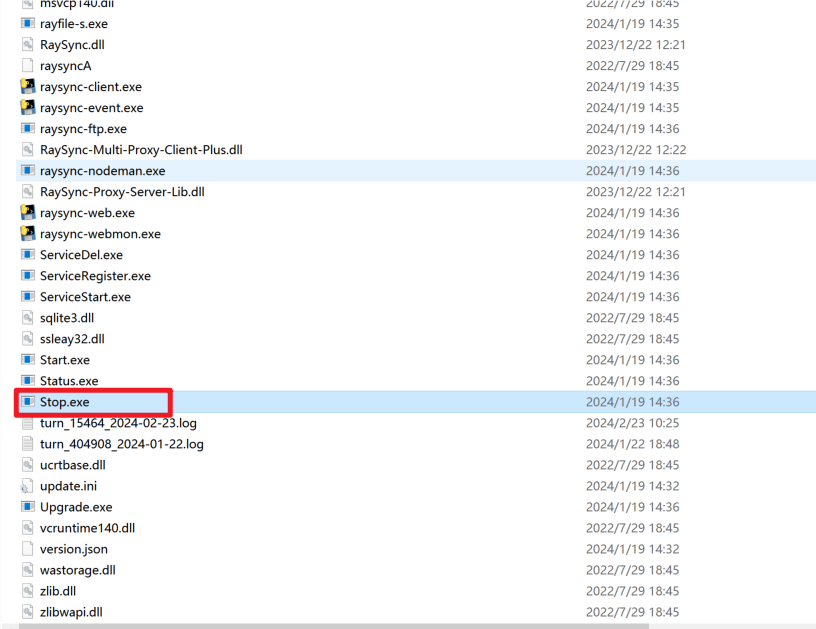Click the raysync-web.exe application icon
816x629 pixels.
coord(28,213)
